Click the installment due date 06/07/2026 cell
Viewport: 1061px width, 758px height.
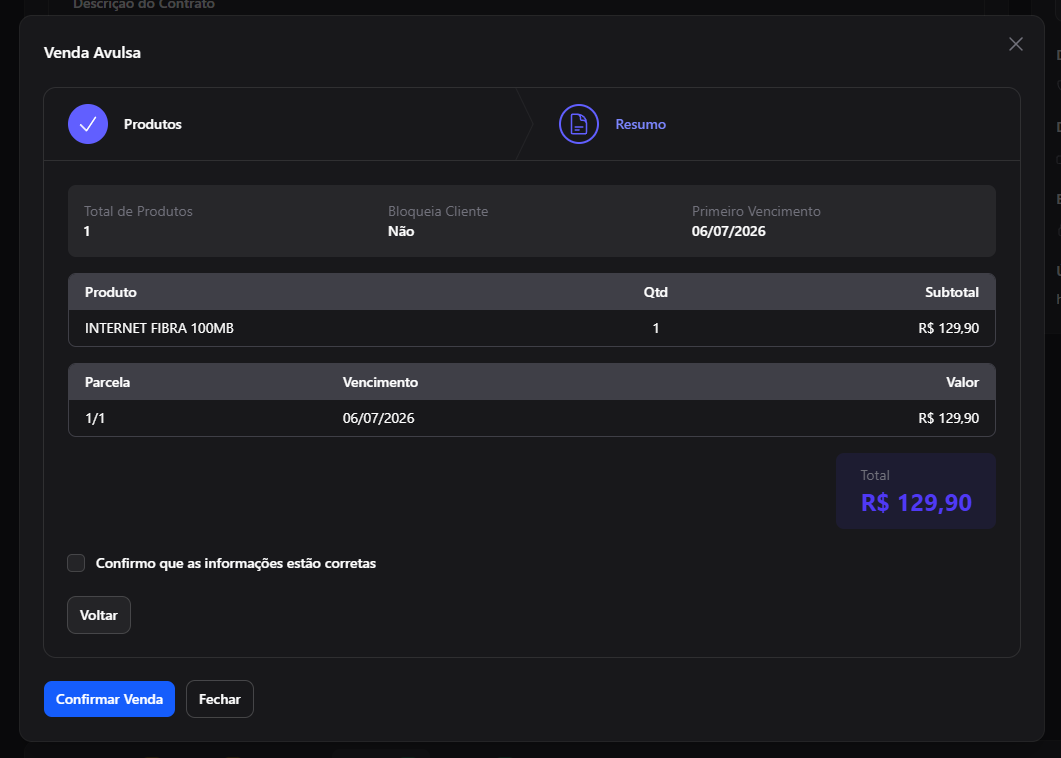378,418
